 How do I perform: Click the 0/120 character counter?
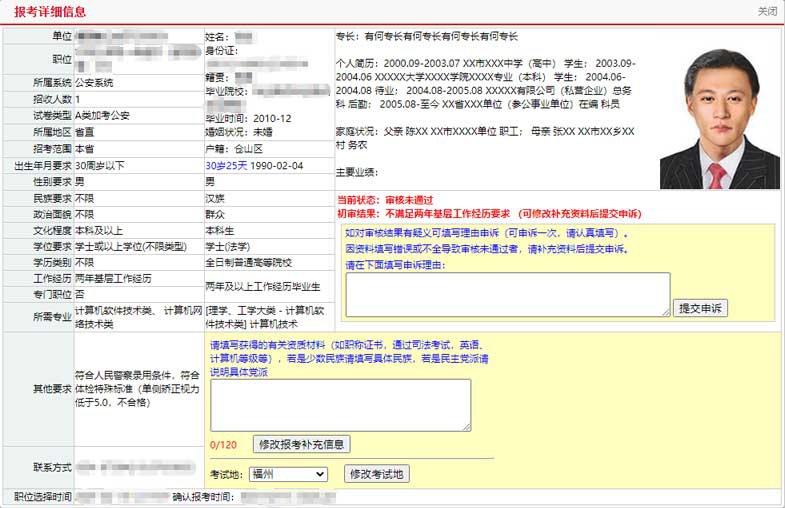[223, 444]
